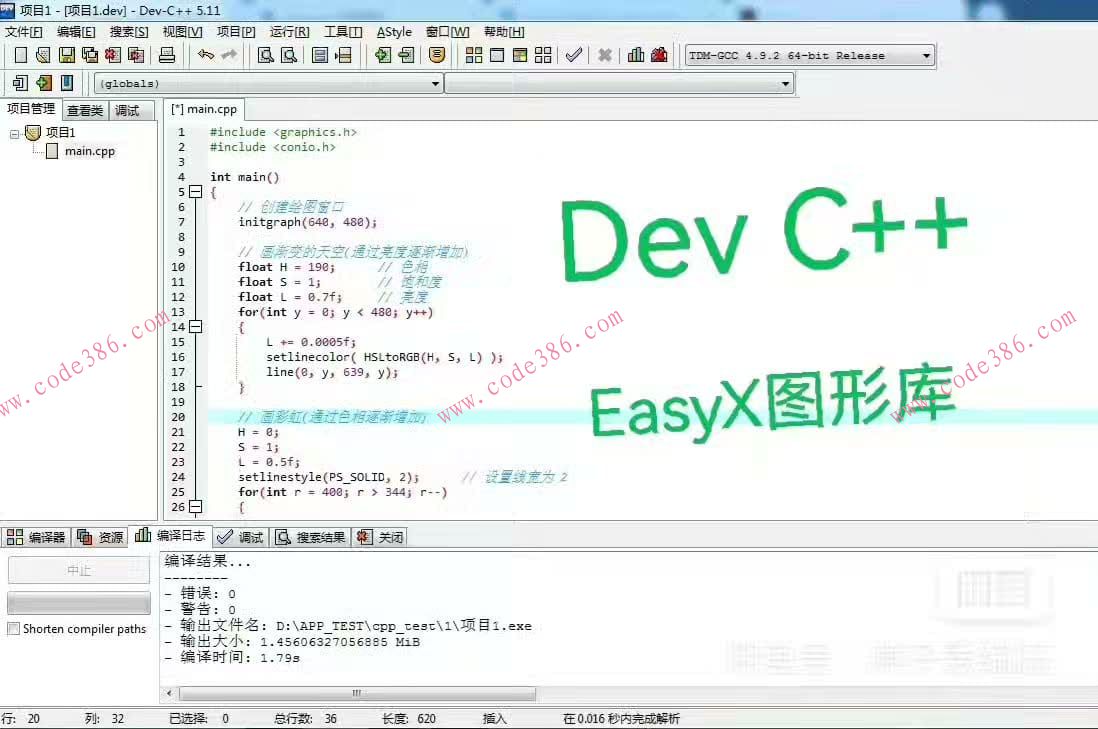Save the file with the floppy icon
Screen dimensions: 1098x729
[x=67, y=55]
